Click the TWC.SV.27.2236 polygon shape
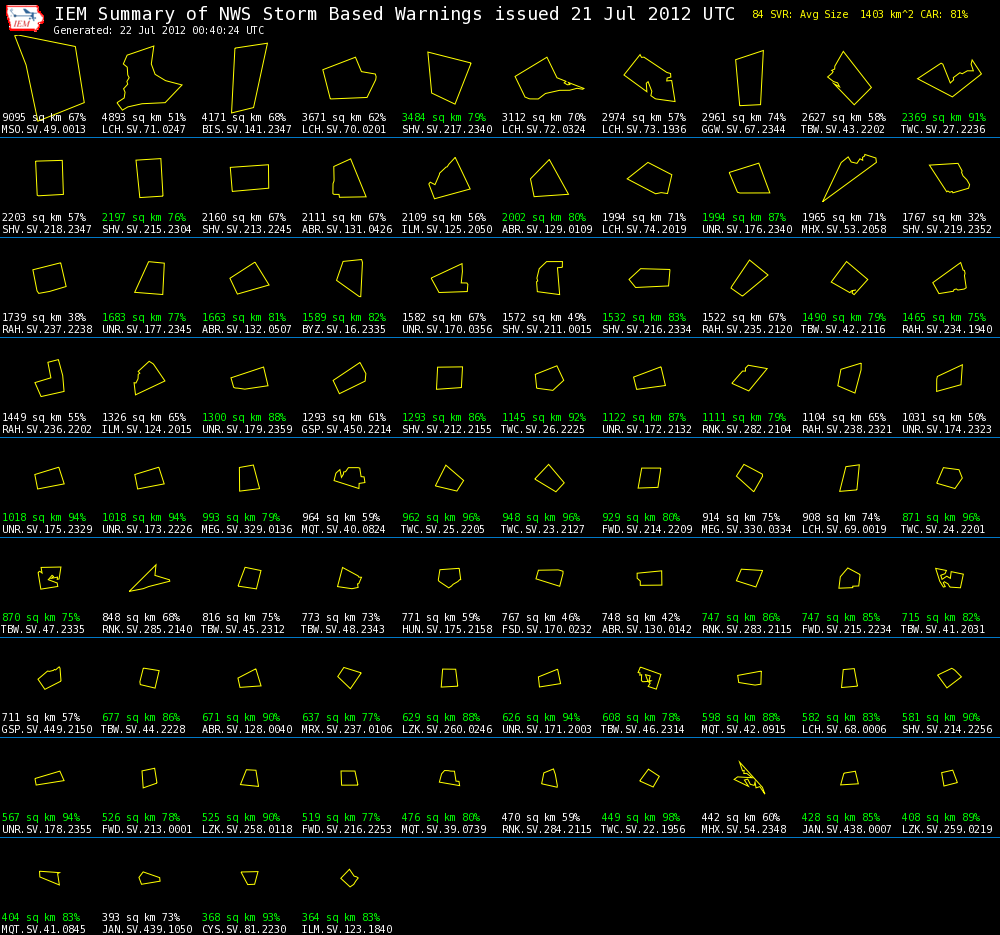 (x=948, y=78)
